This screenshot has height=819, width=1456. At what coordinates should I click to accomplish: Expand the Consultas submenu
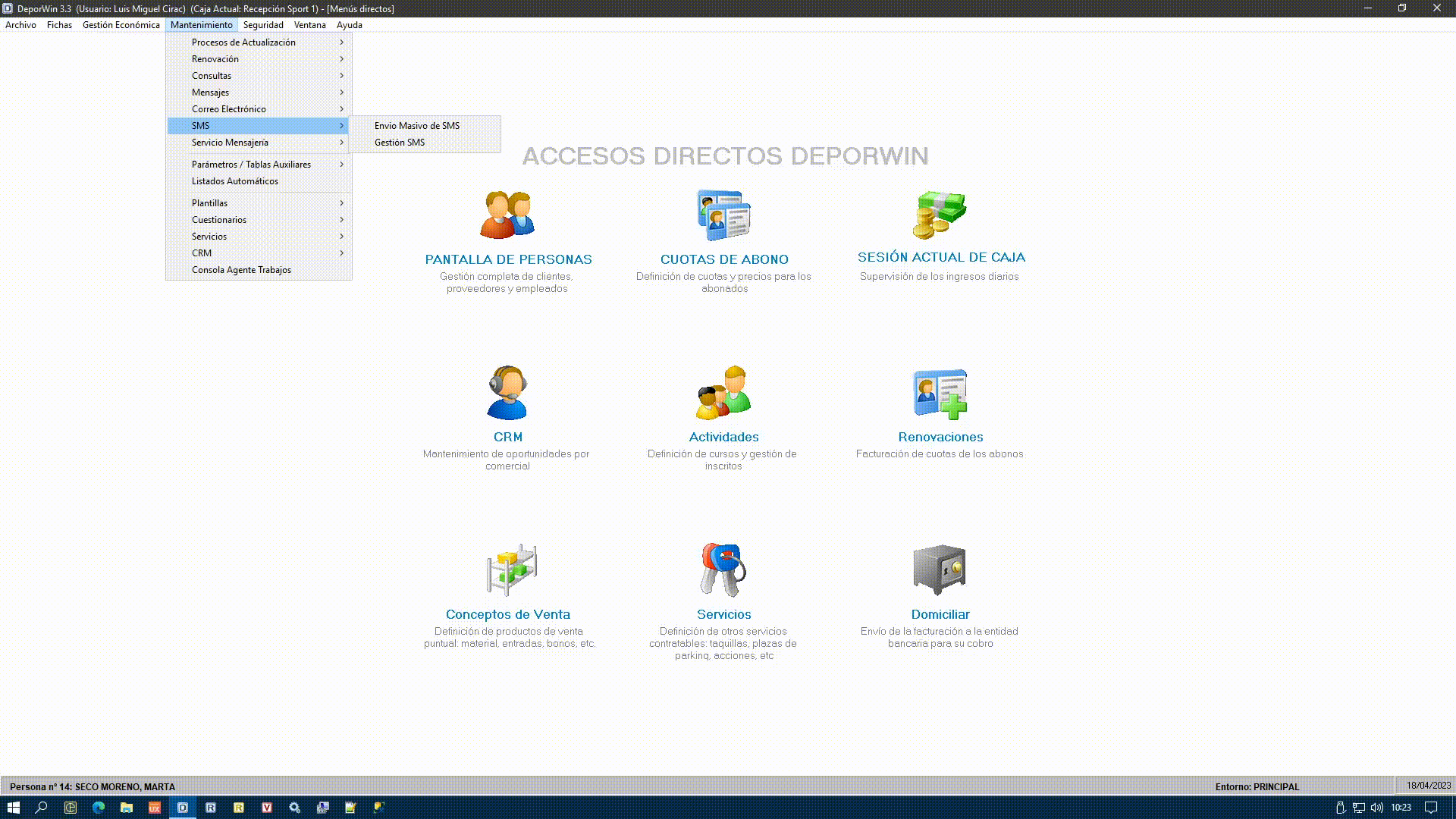click(x=259, y=76)
